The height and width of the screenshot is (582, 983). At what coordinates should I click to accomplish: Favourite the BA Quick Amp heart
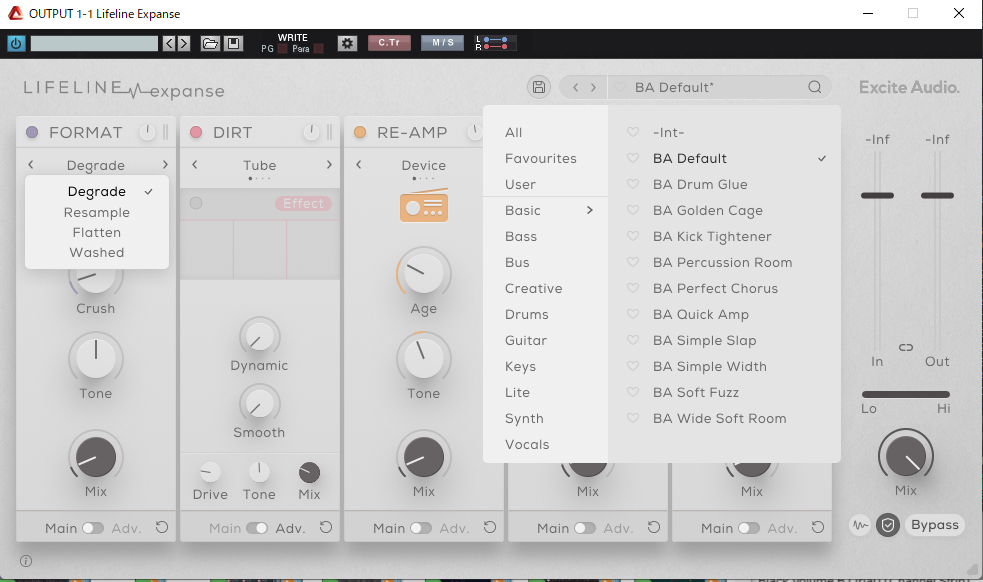tap(633, 314)
